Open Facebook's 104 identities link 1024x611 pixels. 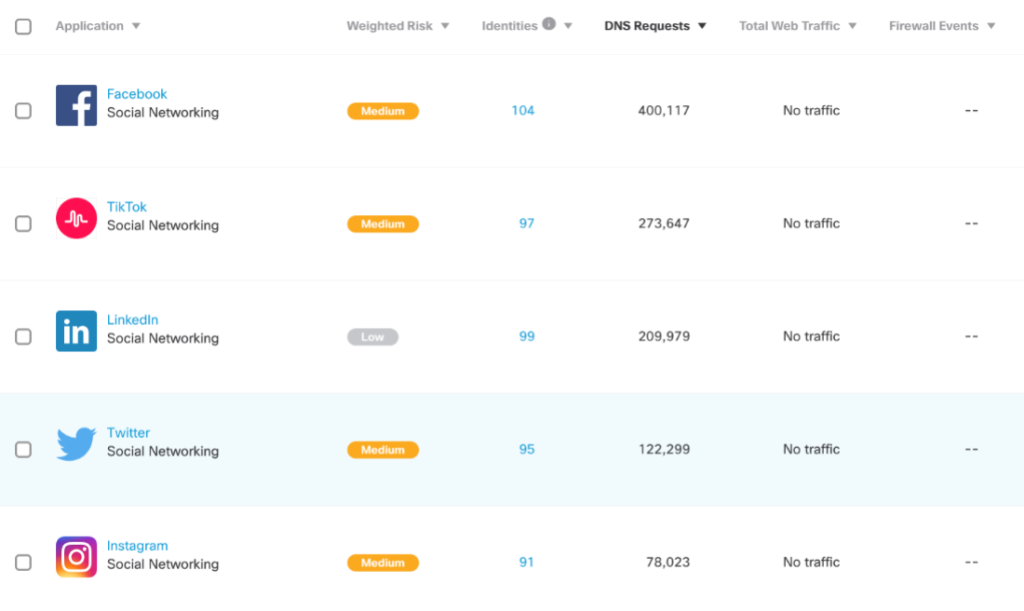pyautogui.click(x=523, y=111)
